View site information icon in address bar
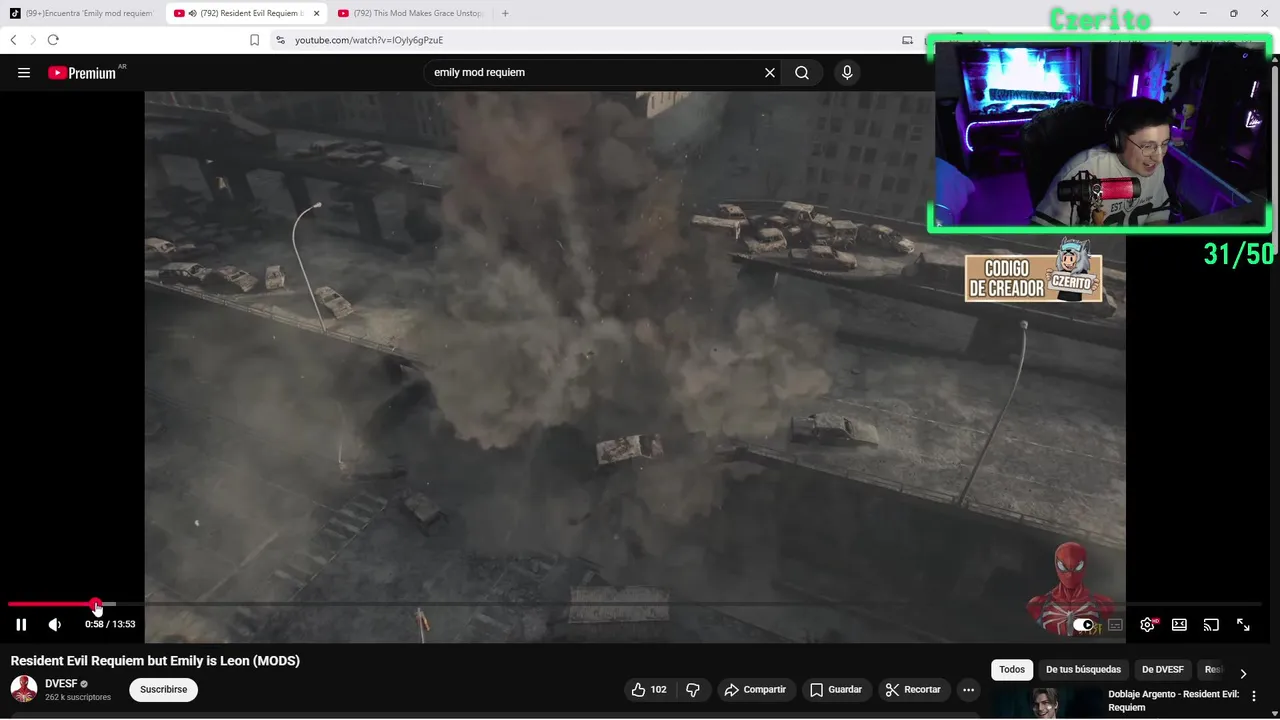This screenshot has height=720, width=1280. point(280,40)
